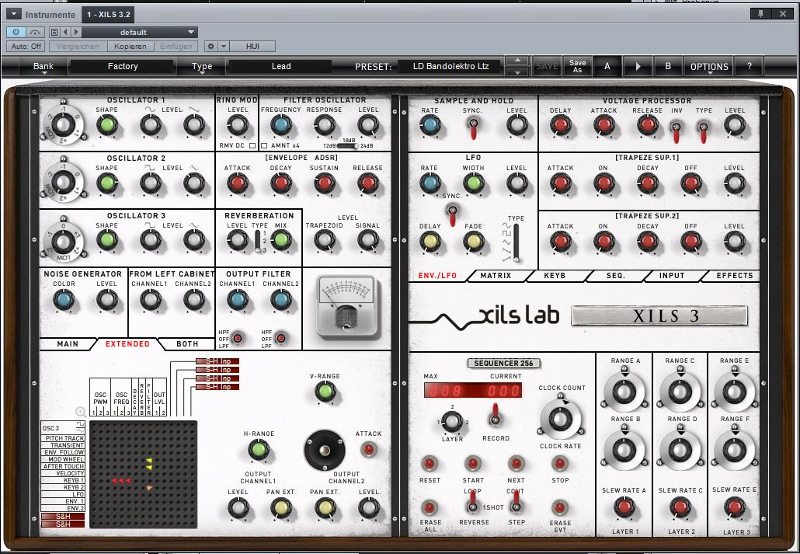Toggle Voltage Processor TYPE switch
The height and width of the screenshot is (554, 800).
tap(704, 132)
